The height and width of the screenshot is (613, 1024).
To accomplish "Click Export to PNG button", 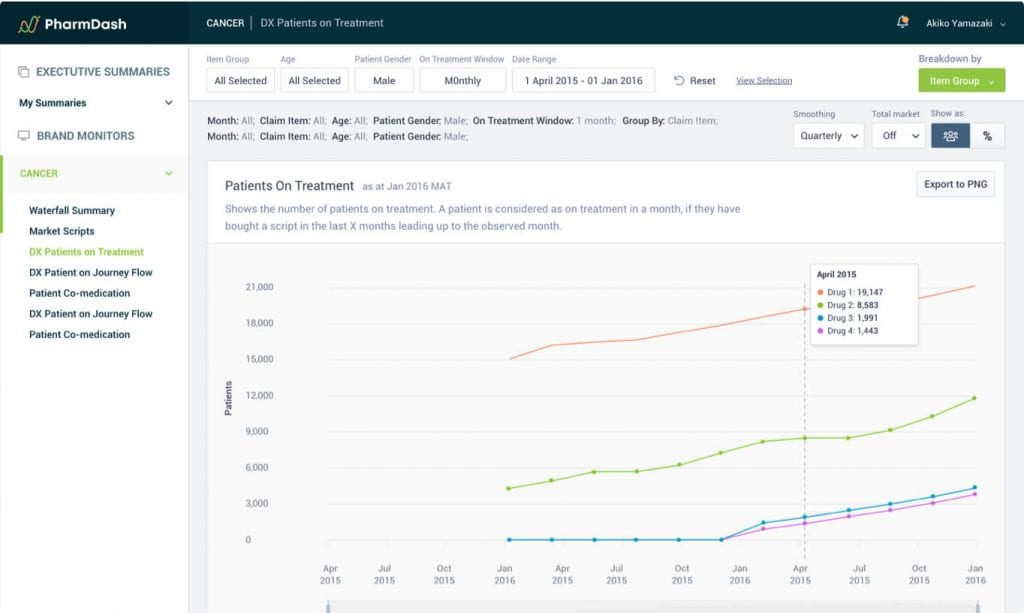I will click(955, 184).
